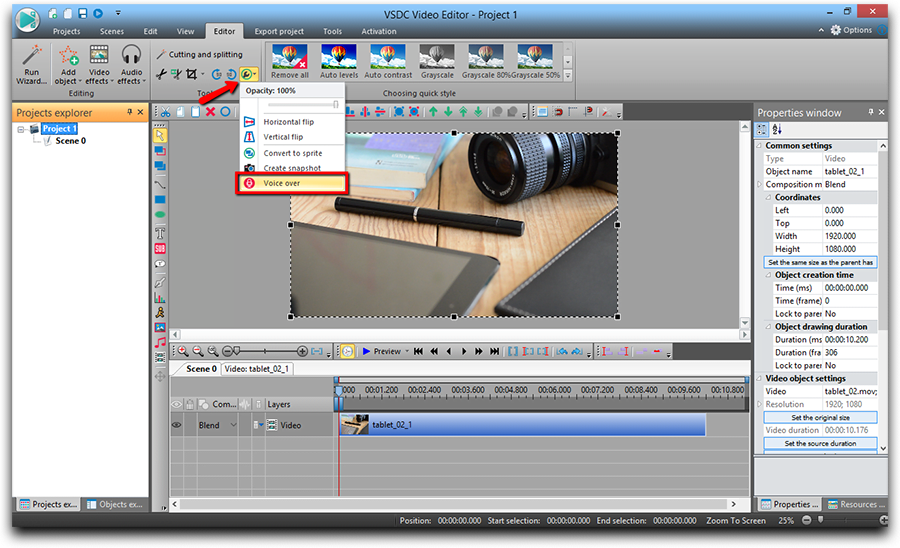
Task: Add a subtitle with the SUB tool
Action: (160, 248)
